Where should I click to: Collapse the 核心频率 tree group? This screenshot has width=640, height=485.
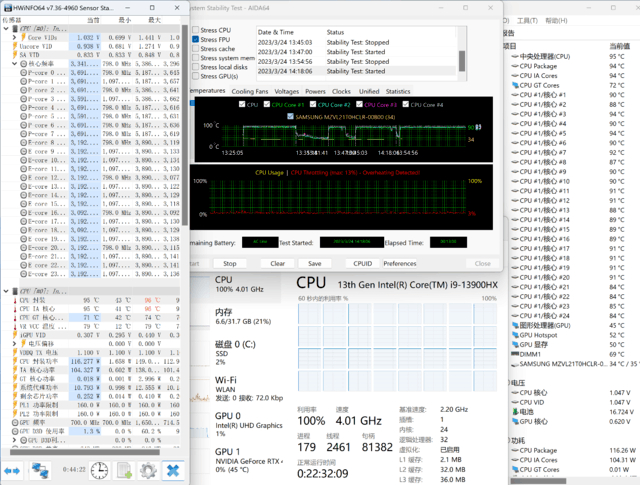click(x=15, y=63)
